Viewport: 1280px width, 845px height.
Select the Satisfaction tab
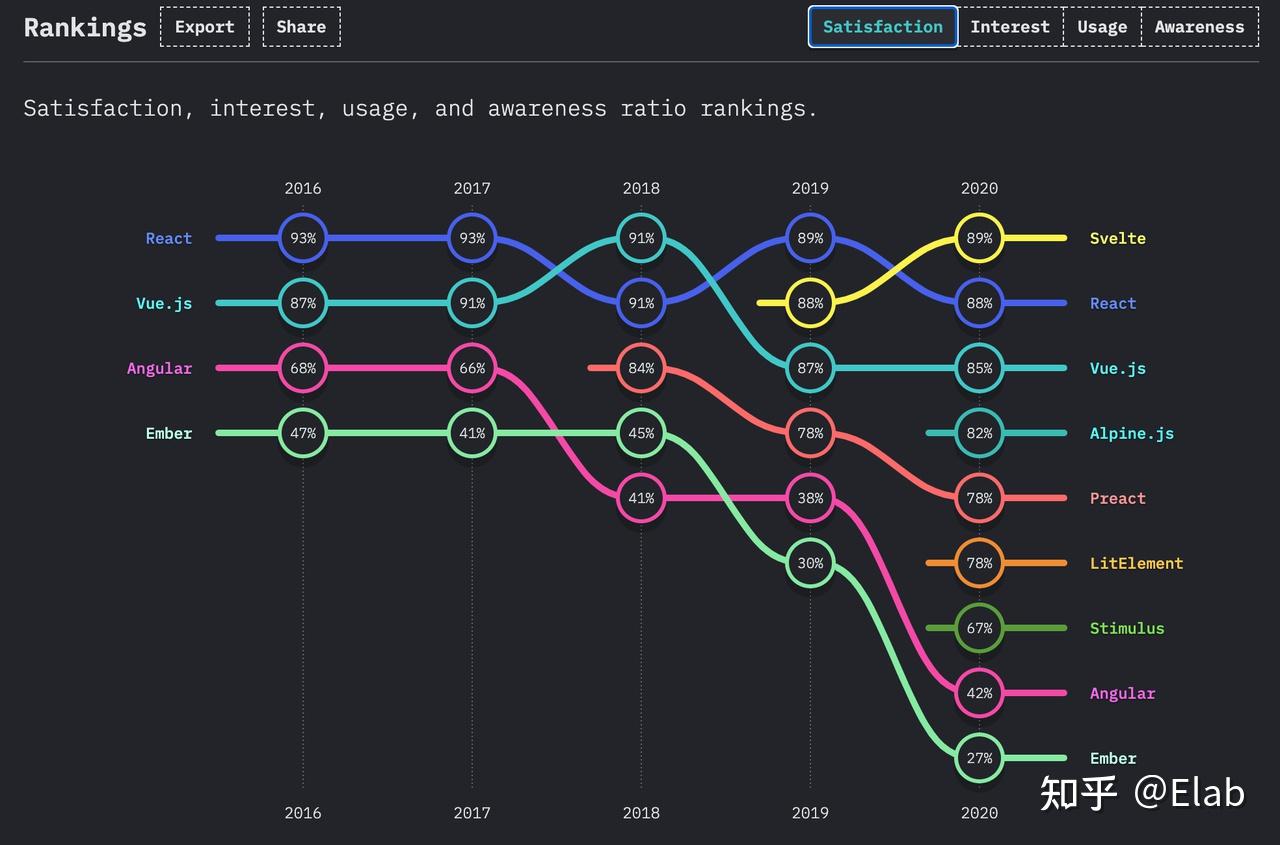(882, 27)
